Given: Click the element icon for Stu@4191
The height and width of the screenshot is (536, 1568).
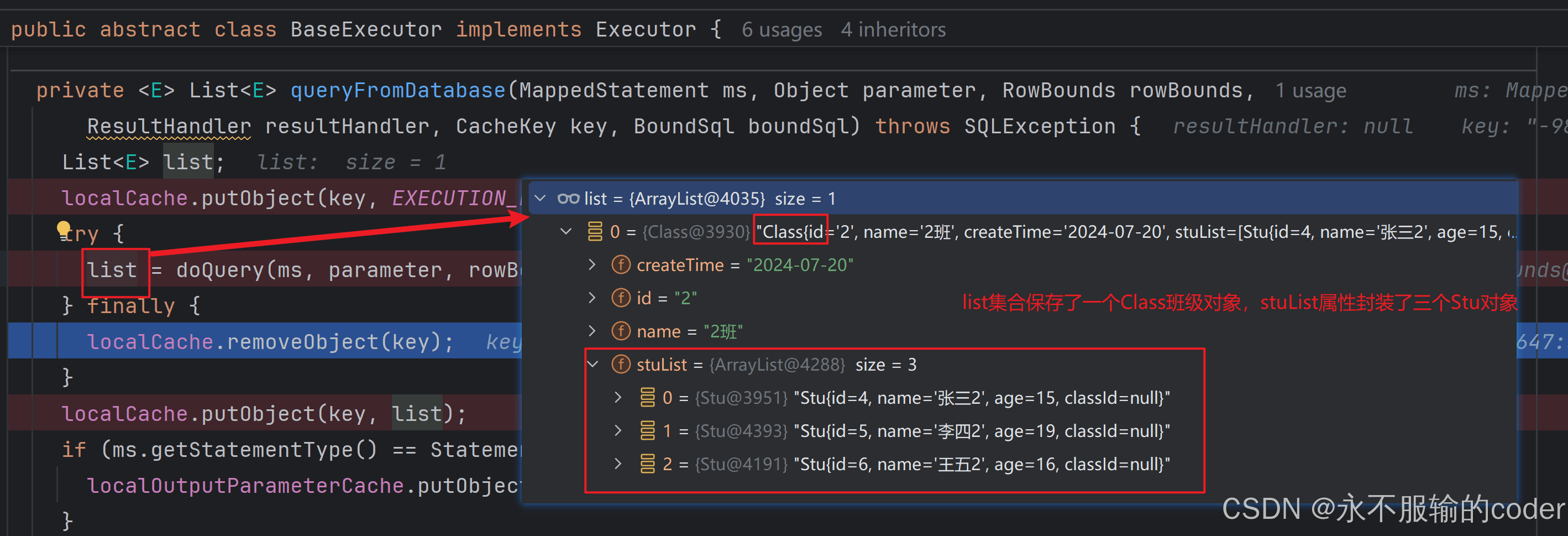Looking at the screenshot, I should click(647, 464).
